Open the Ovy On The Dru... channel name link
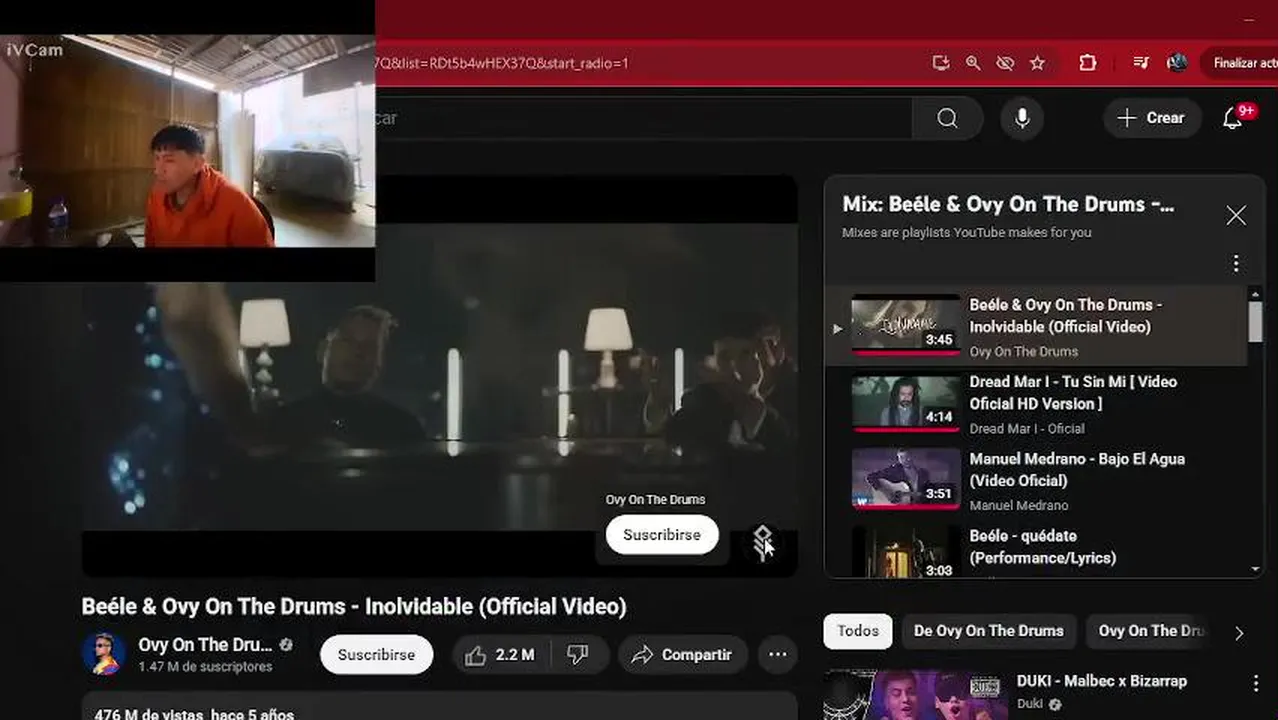The height and width of the screenshot is (720, 1278). pyautogui.click(x=205, y=645)
